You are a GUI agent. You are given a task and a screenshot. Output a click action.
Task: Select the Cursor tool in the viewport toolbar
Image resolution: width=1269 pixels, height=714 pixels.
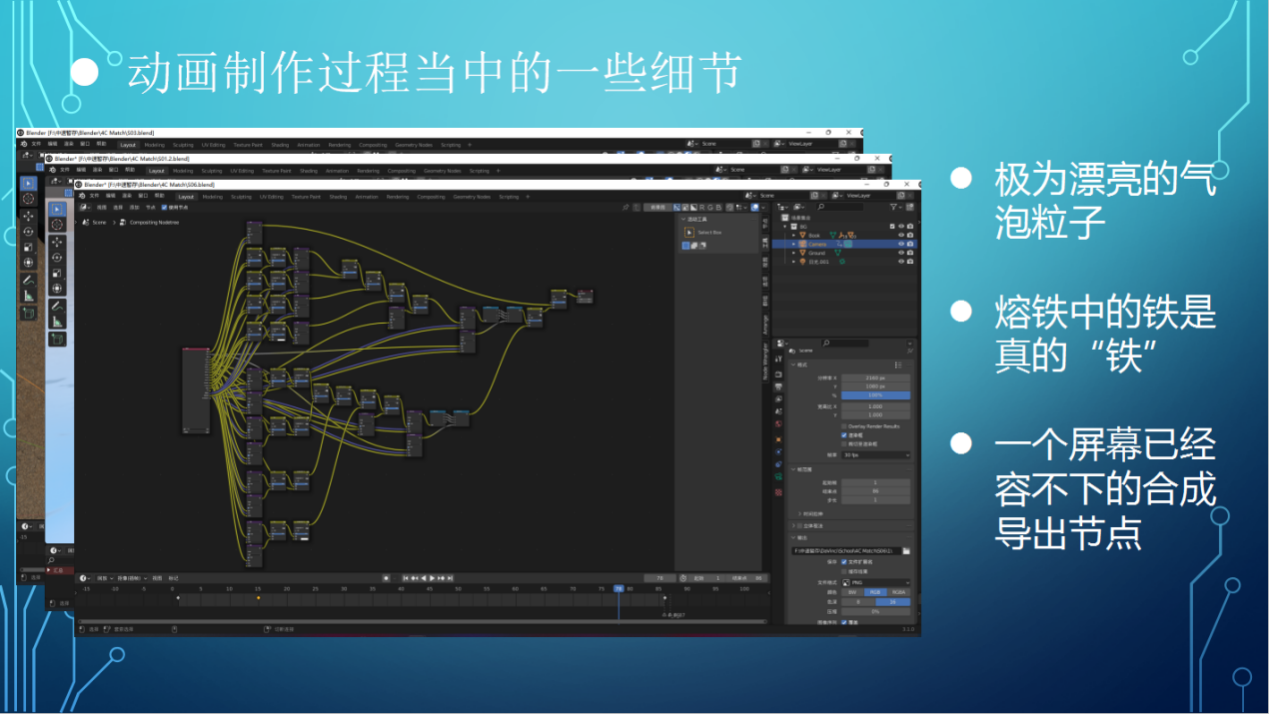[58, 225]
